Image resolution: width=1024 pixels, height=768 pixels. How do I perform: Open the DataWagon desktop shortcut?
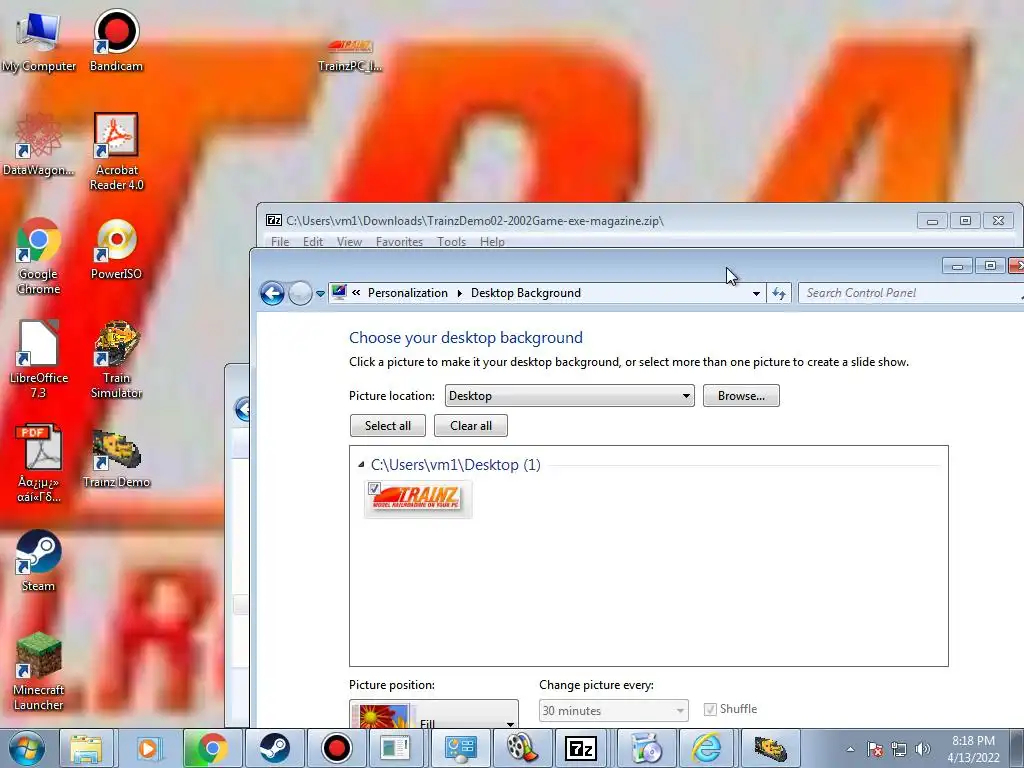tap(38, 144)
